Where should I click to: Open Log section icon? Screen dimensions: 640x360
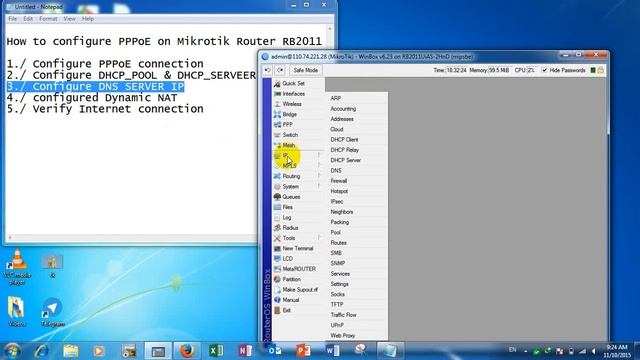point(277,217)
